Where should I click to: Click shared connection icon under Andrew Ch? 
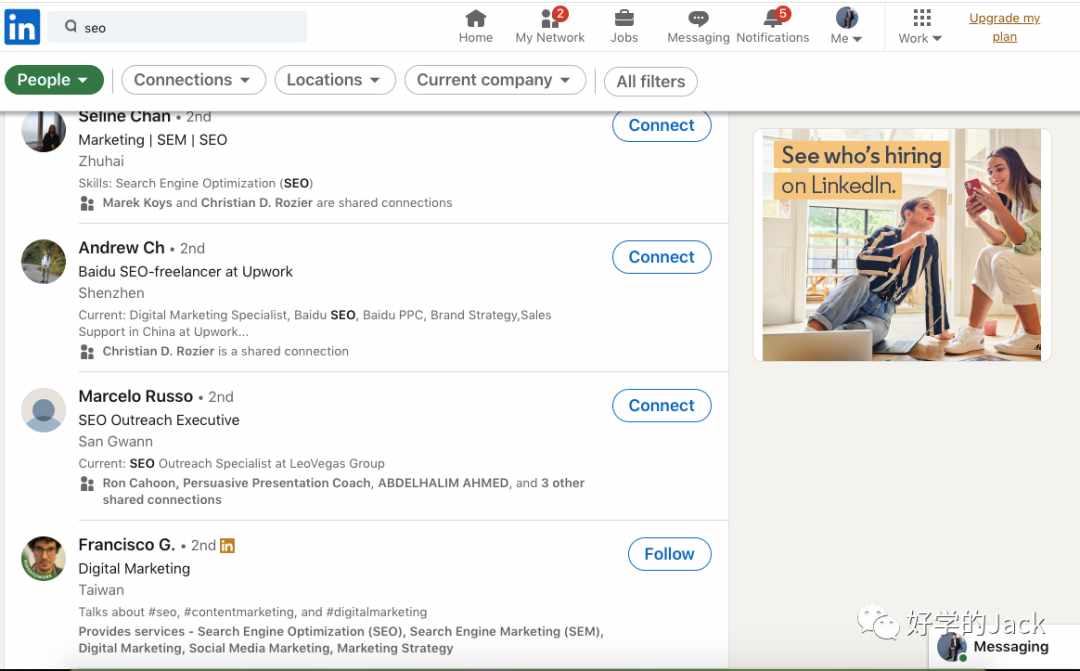click(87, 352)
